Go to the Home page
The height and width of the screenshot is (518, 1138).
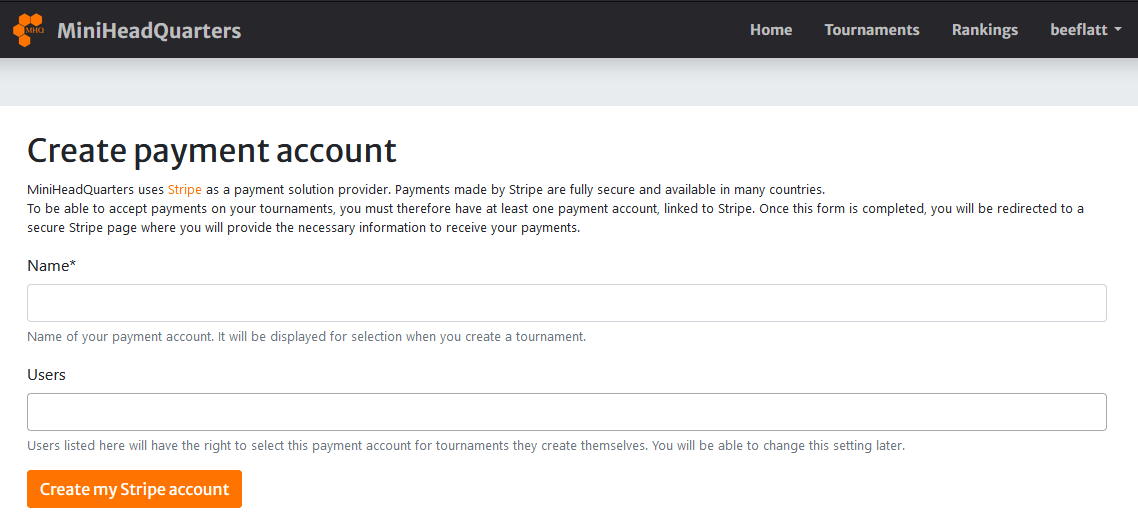click(x=770, y=30)
